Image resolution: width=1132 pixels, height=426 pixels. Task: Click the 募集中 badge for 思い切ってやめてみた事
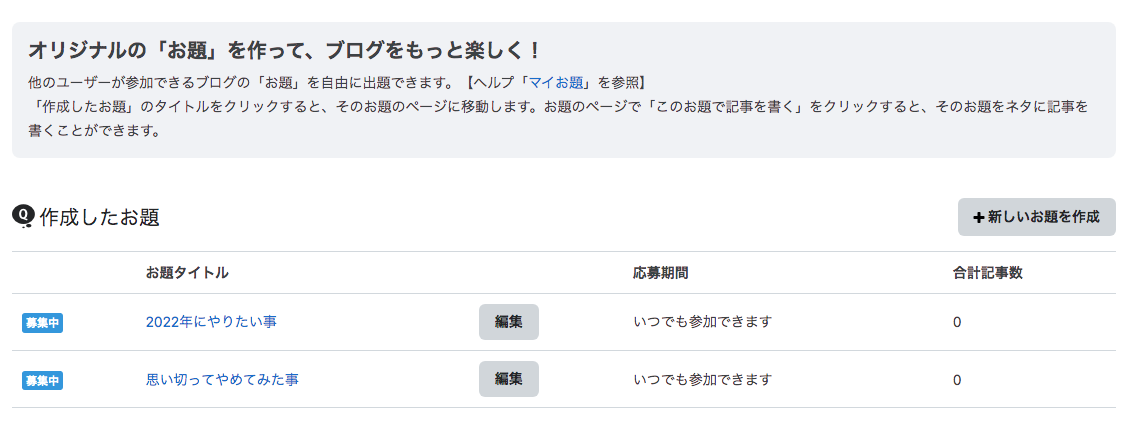pos(43,381)
